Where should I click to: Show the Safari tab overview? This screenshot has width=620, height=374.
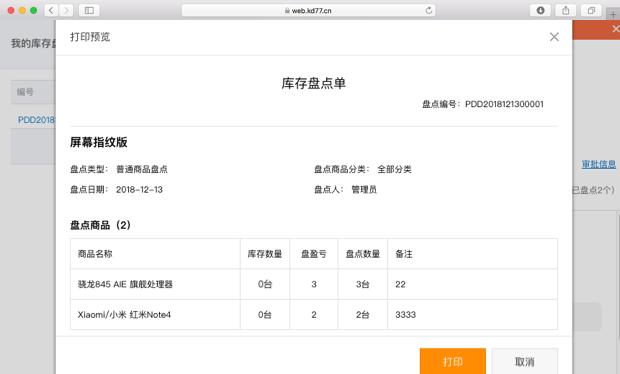591,10
